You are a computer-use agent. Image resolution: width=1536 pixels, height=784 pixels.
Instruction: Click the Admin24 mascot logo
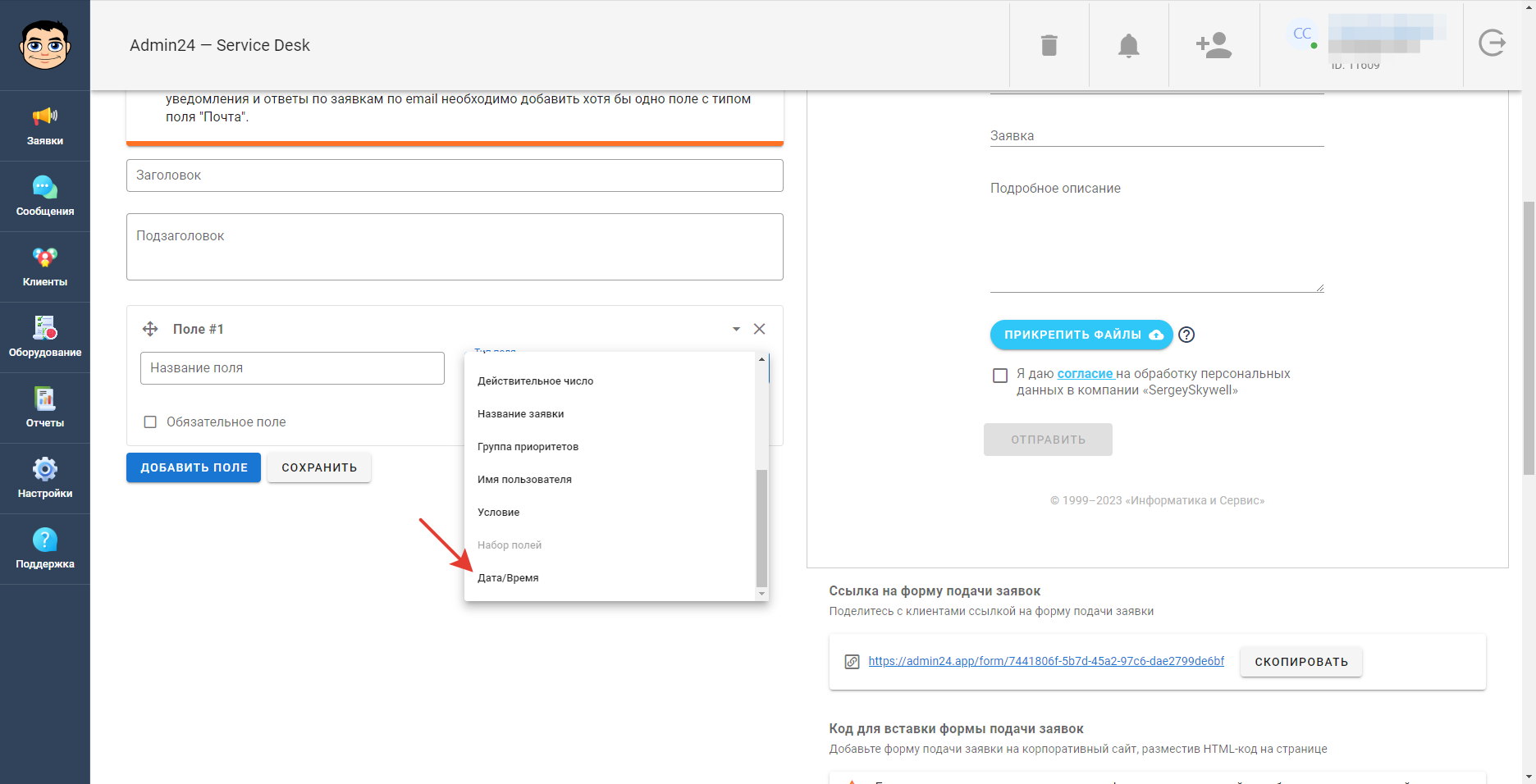point(45,45)
